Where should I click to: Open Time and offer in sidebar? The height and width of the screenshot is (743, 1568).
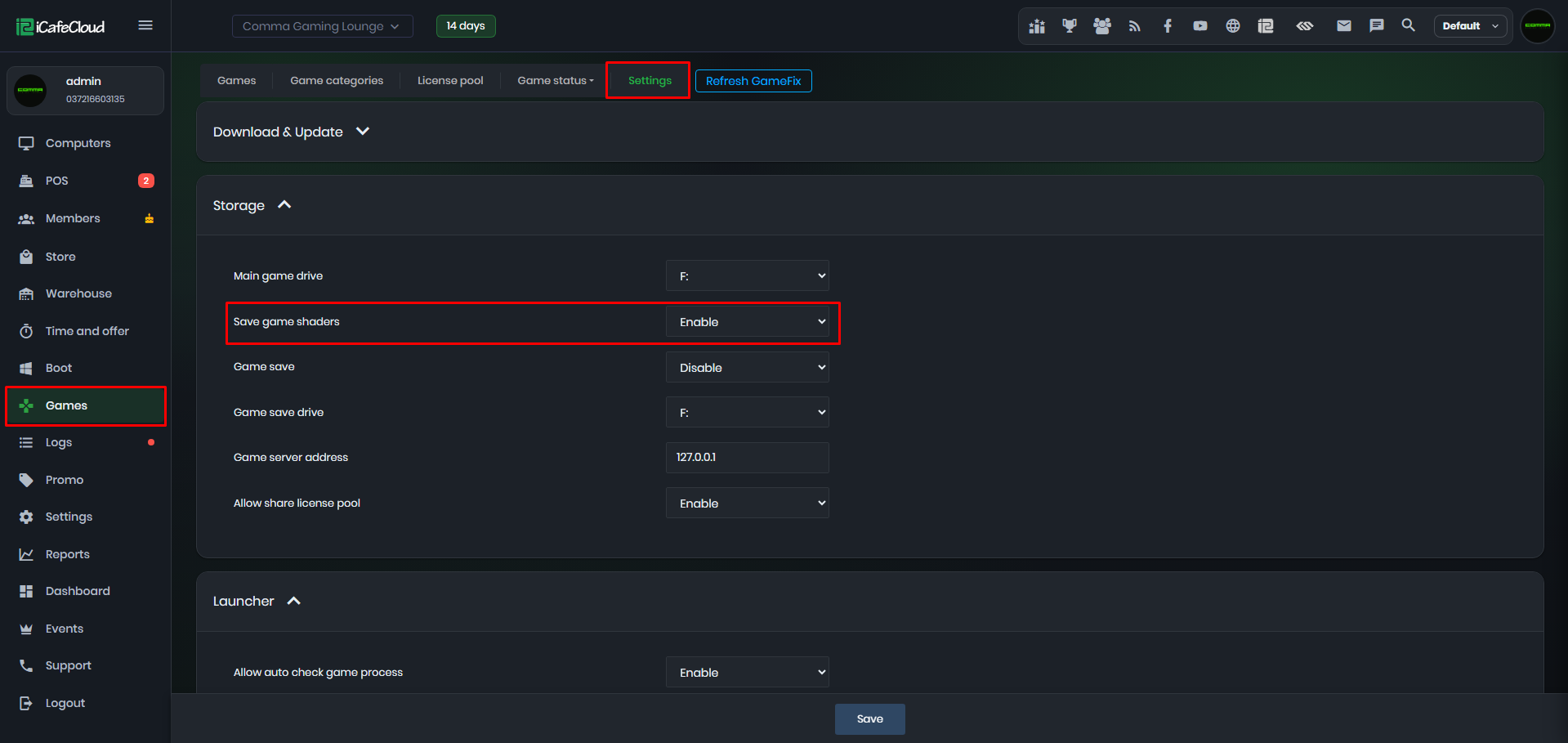86,331
